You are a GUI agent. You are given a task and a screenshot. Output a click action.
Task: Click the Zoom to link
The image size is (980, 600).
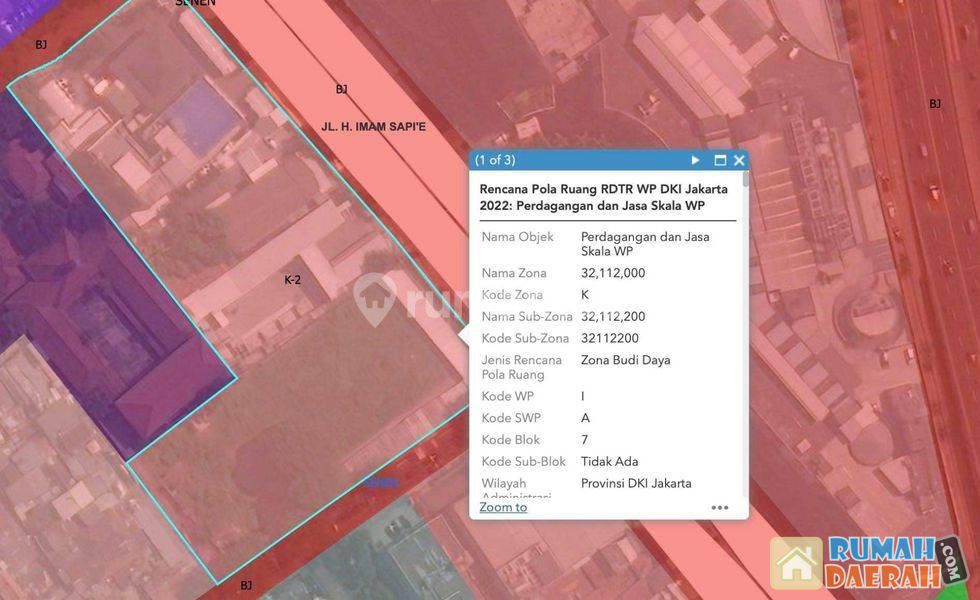503,507
